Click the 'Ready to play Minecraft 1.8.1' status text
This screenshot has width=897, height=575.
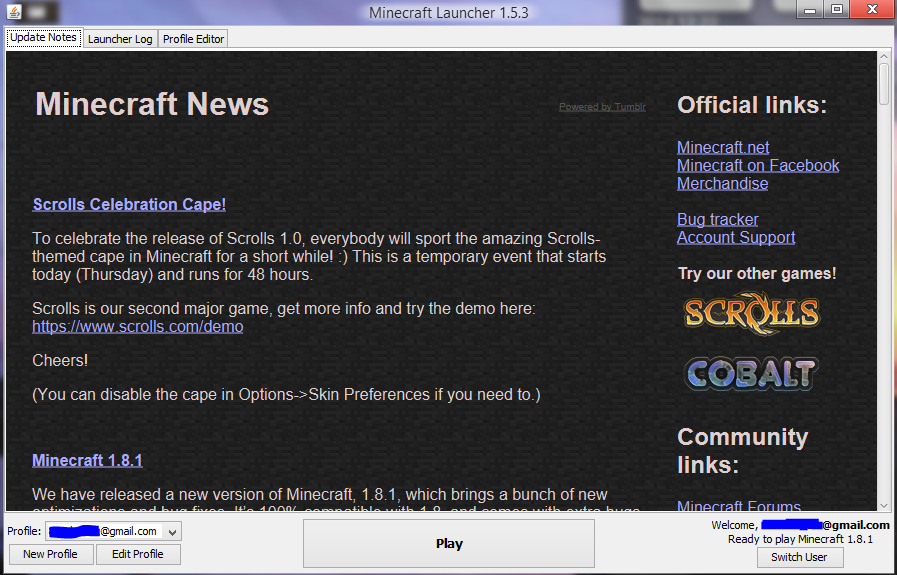click(x=800, y=539)
